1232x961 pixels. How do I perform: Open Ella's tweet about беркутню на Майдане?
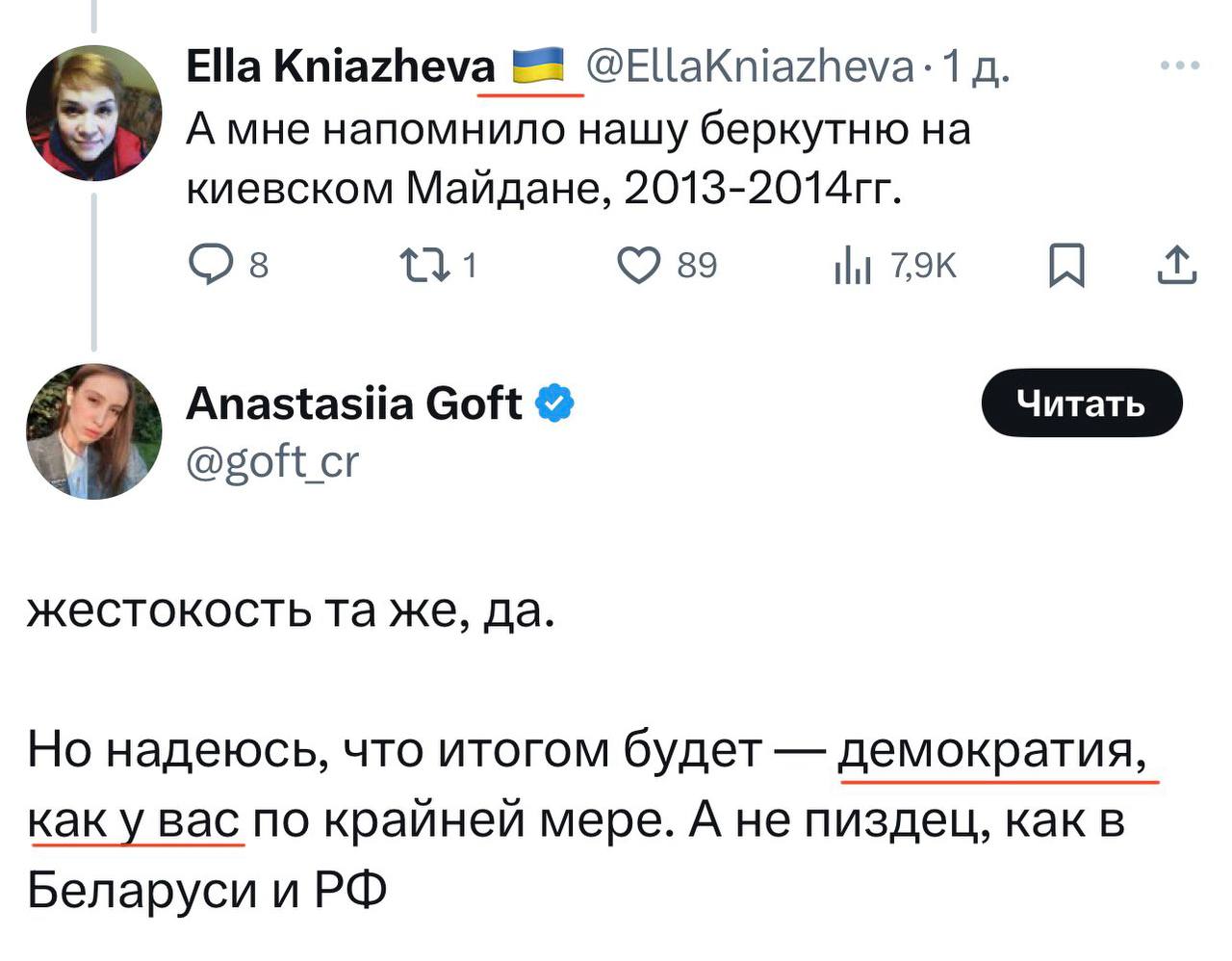pos(577,159)
